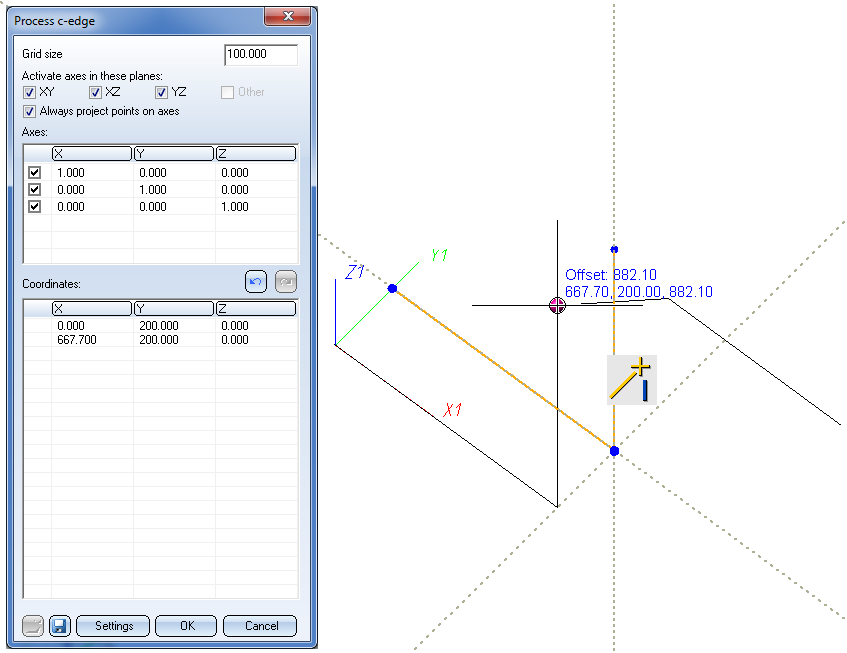847x653 pixels.
Task: Click the X column header in Axes table
Action: [x=92, y=153]
